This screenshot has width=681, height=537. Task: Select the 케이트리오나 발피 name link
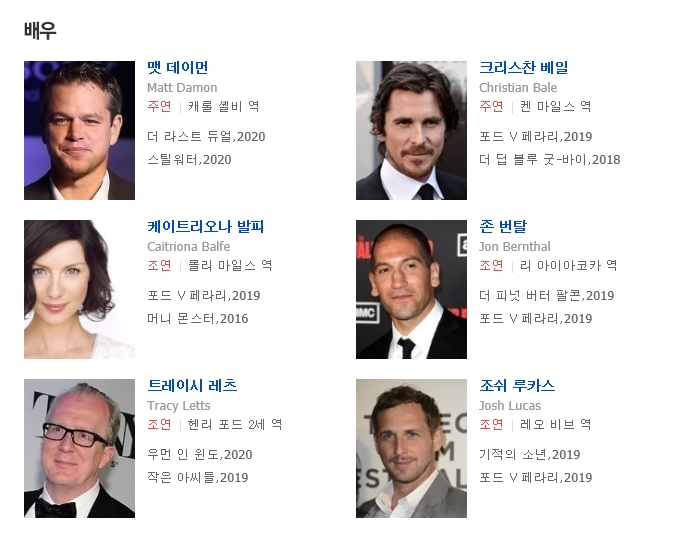(205, 226)
